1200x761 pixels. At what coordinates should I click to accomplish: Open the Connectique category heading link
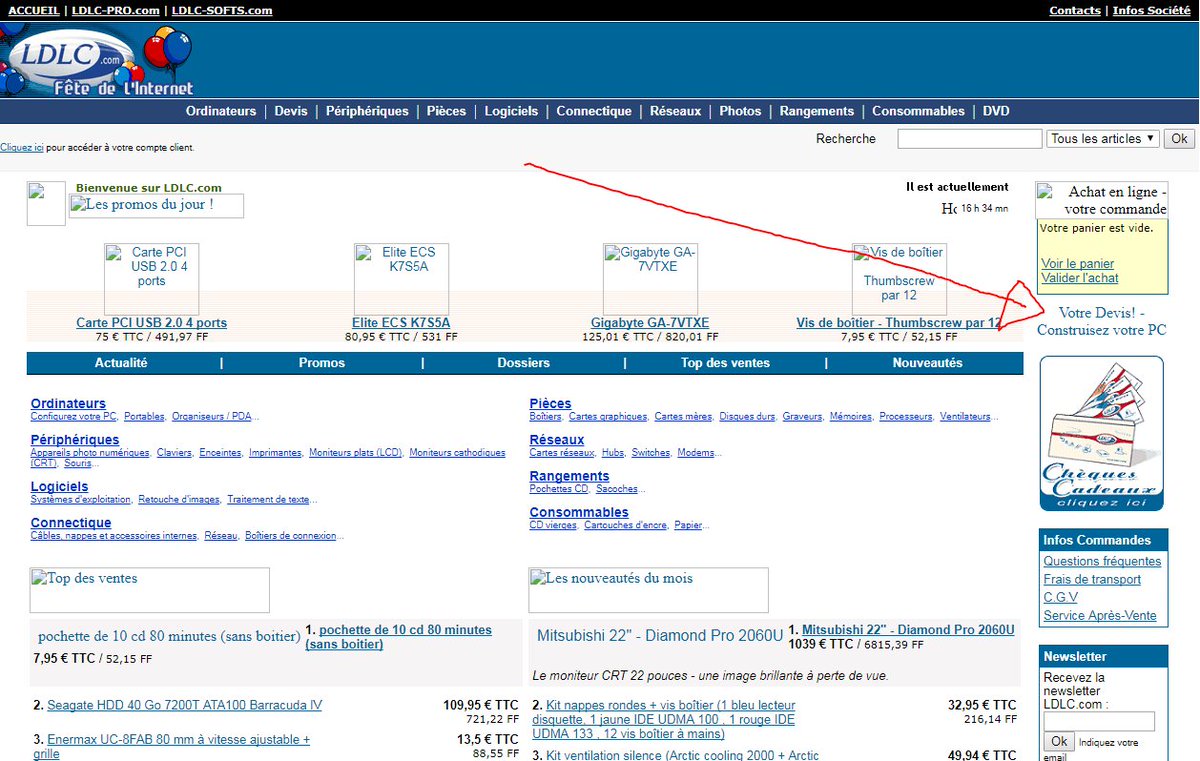[71, 522]
